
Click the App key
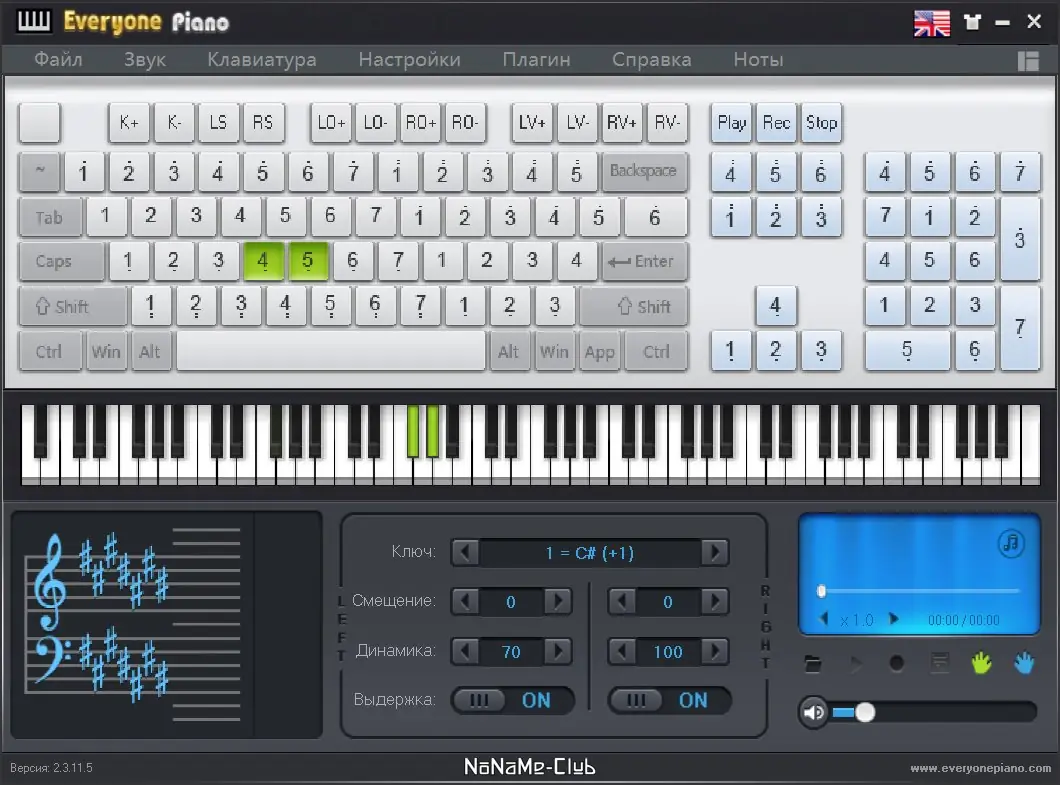600,352
